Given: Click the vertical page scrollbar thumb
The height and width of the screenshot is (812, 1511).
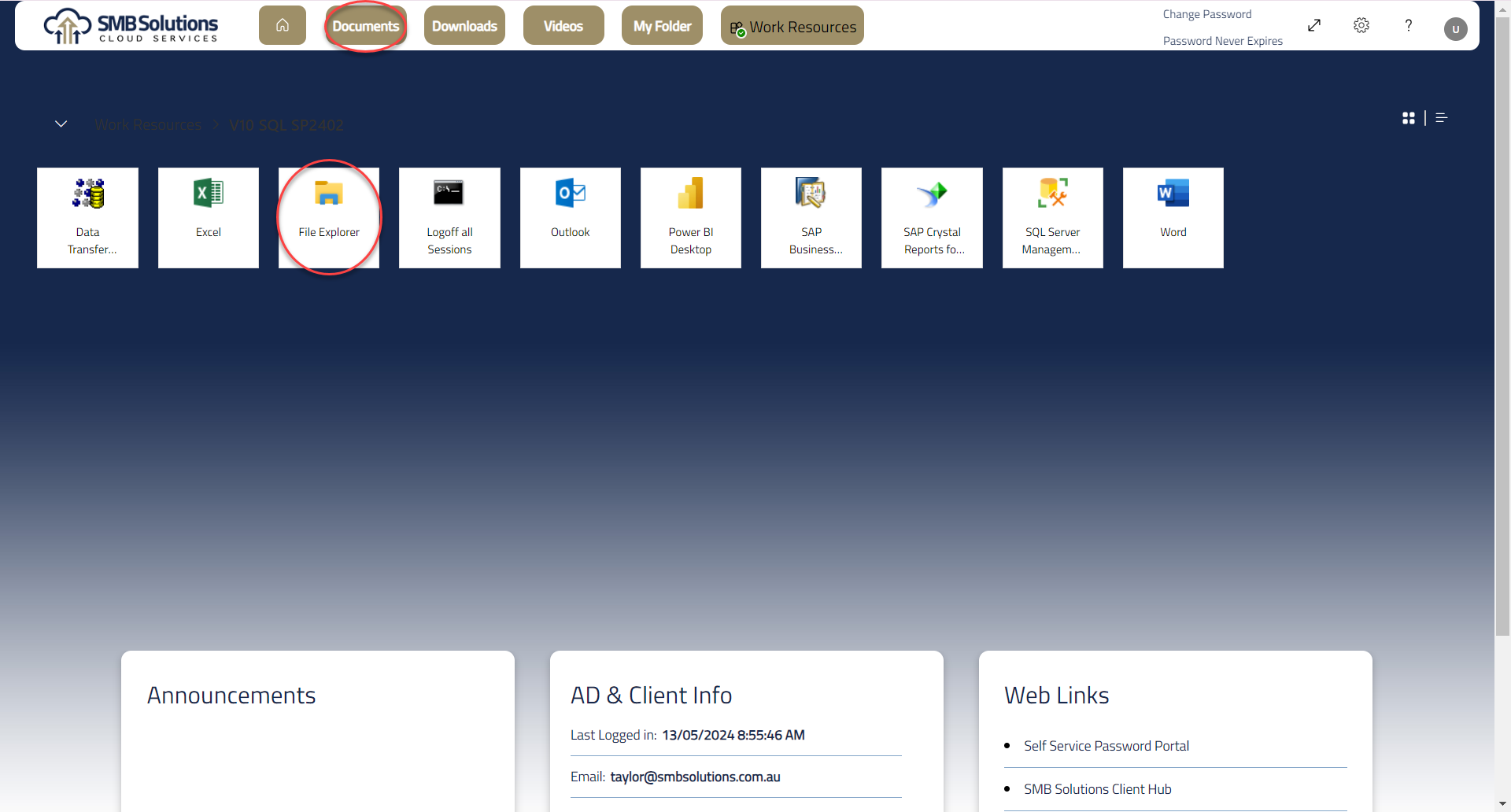Looking at the screenshot, I should 1502,327.
